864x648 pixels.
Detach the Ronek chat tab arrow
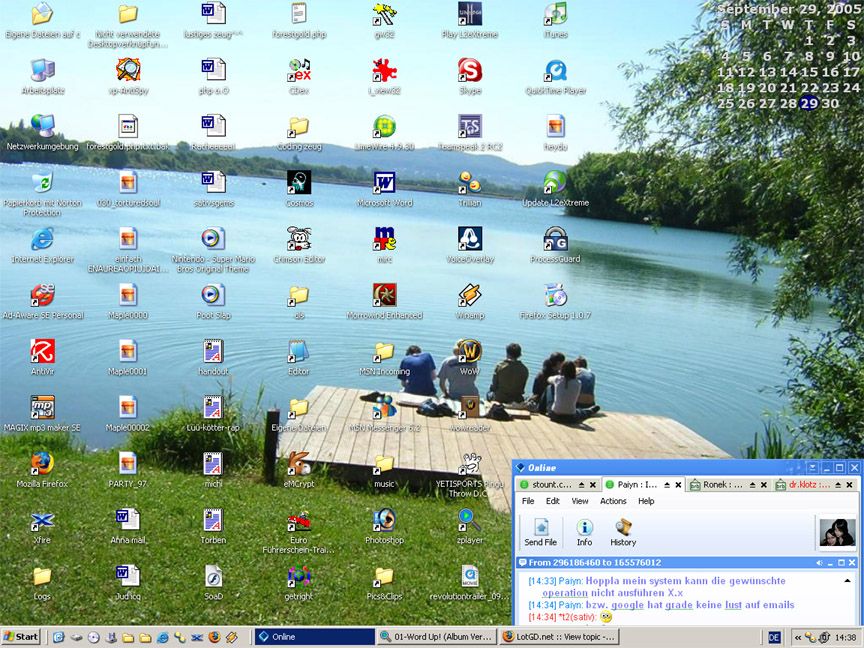coord(752,485)
